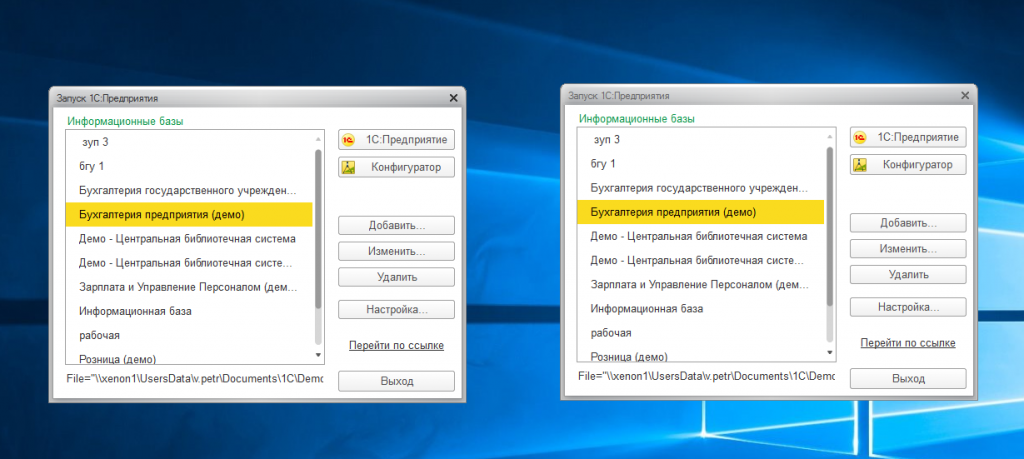
Task: Select untruncated 'Демо - Центральная библиотечная система' in left window
Action: (189, 239)
